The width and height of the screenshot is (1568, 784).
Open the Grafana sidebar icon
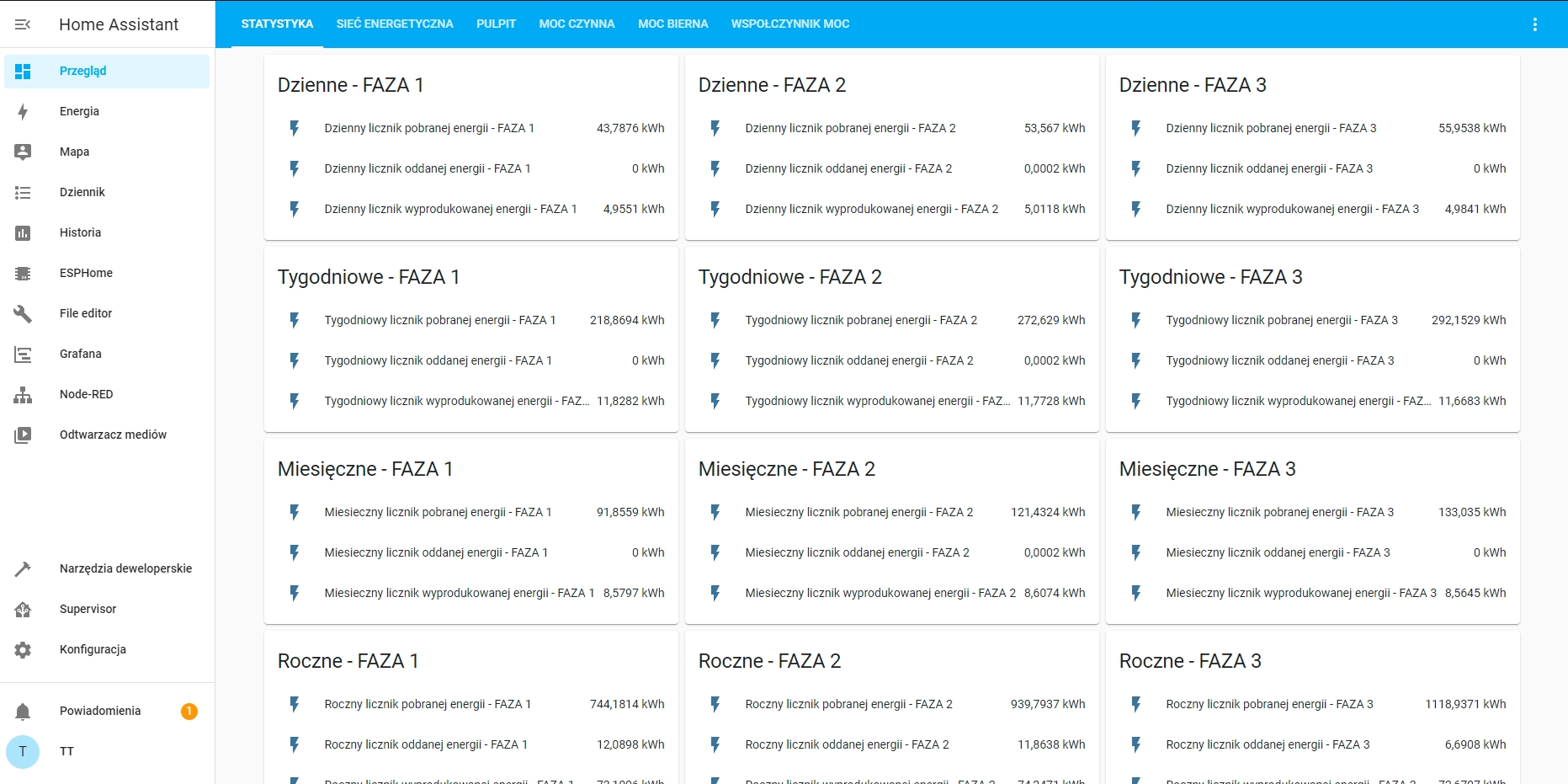tap(23, 355)
